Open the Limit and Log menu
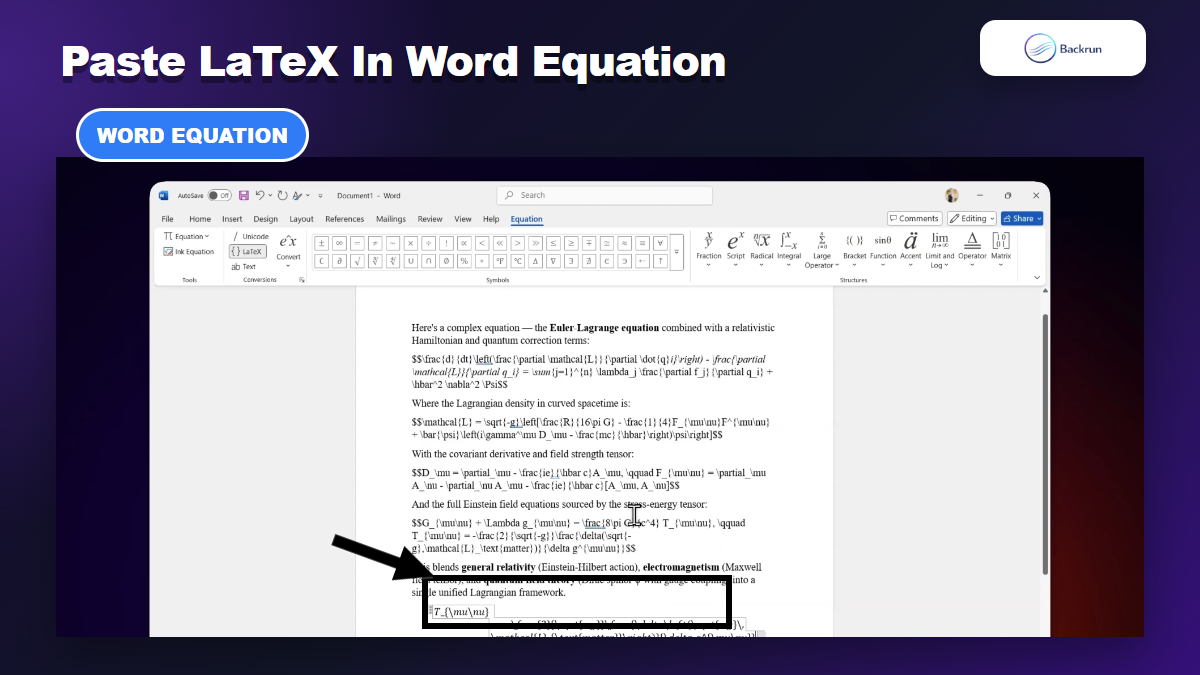Screen dimensions: 1200x675 [x=940, y=250]
